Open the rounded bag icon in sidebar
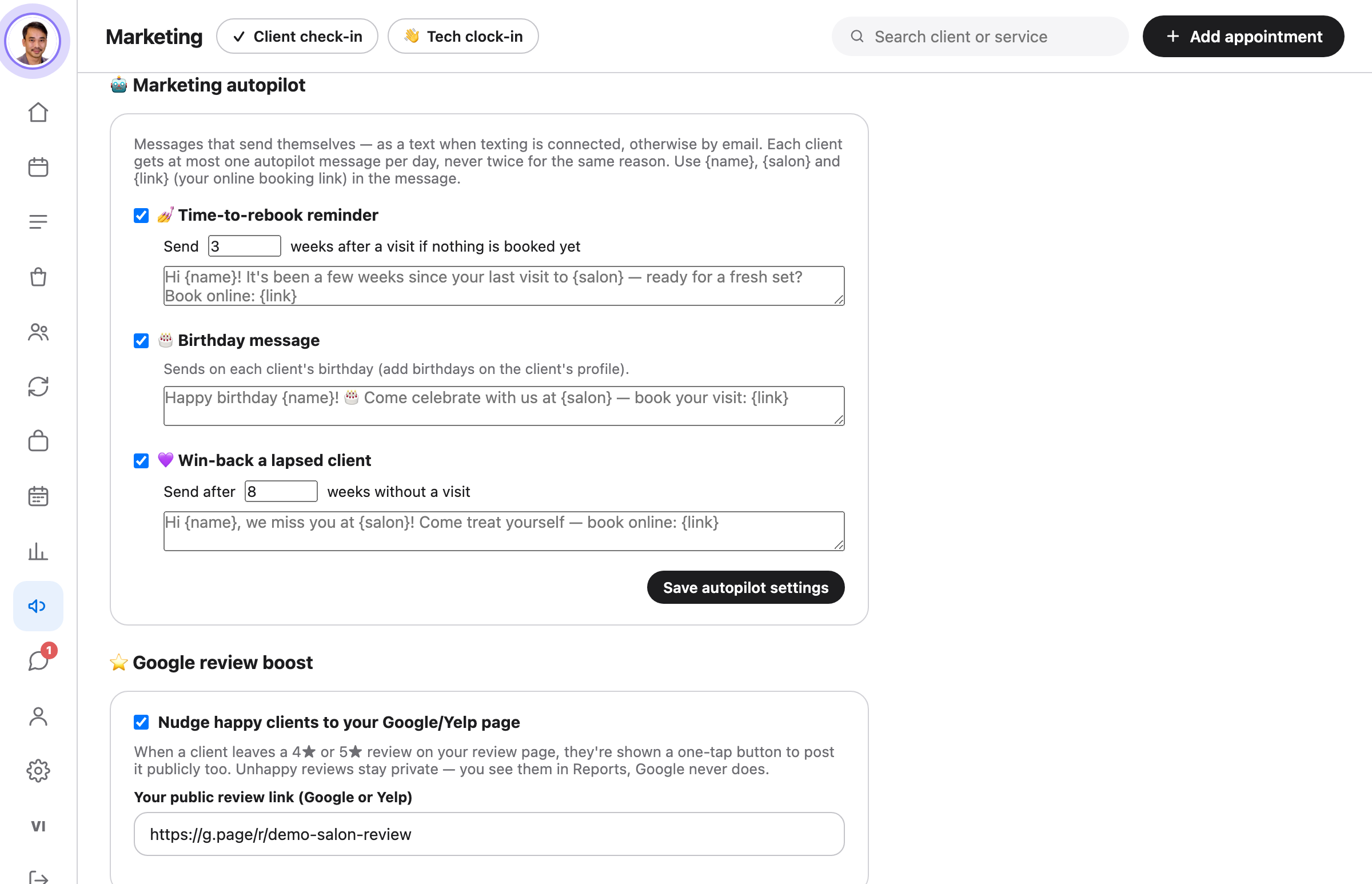1372x884 pixels. (38, 441)
